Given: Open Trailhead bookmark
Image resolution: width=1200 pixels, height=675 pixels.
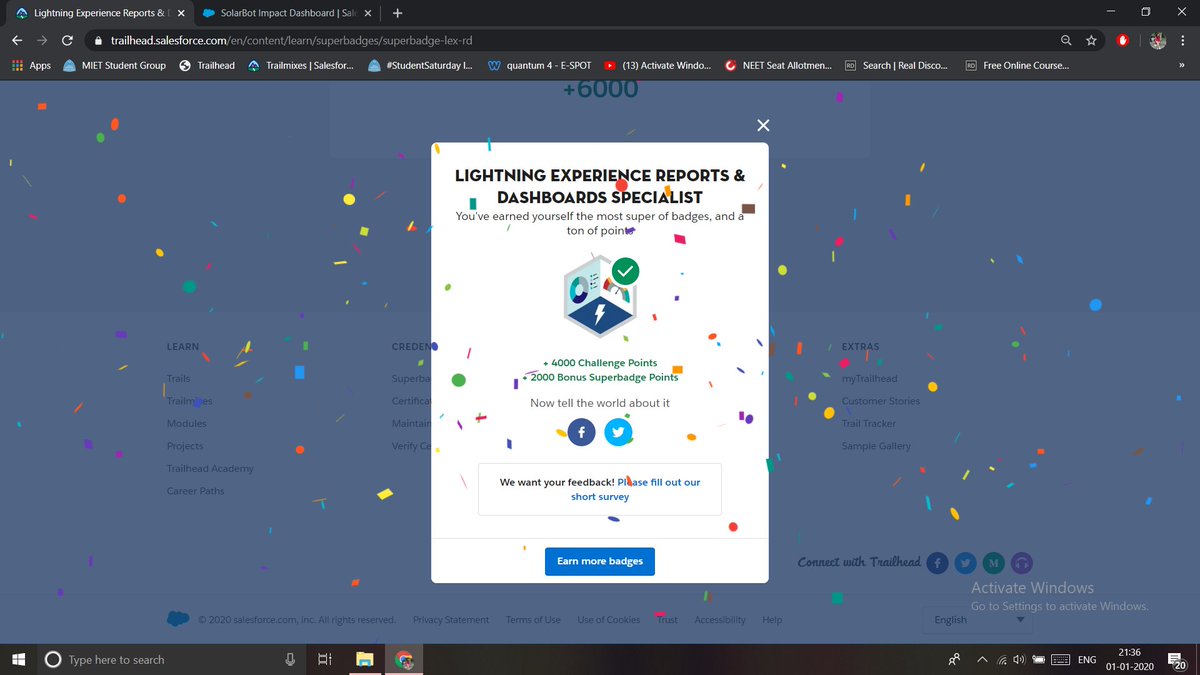Looking at the screenshot, I should coord(207,65).
